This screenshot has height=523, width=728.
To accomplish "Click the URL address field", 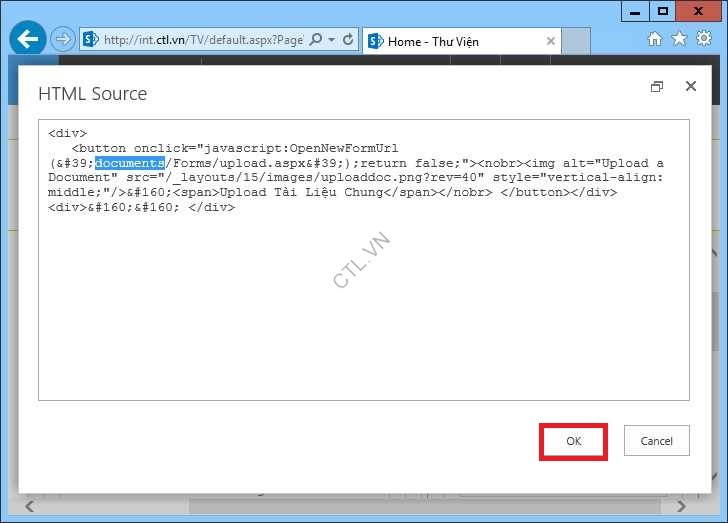I will click(x=200, y=40).
